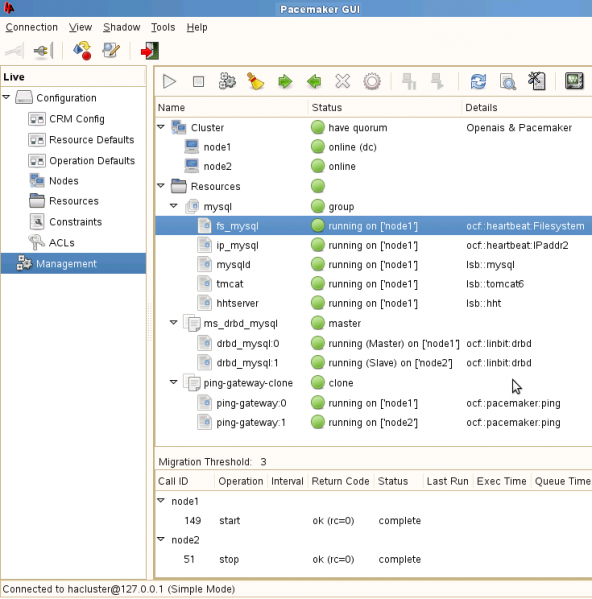Collapse the Cluster row
592x599 pixels.
(161, 126)
